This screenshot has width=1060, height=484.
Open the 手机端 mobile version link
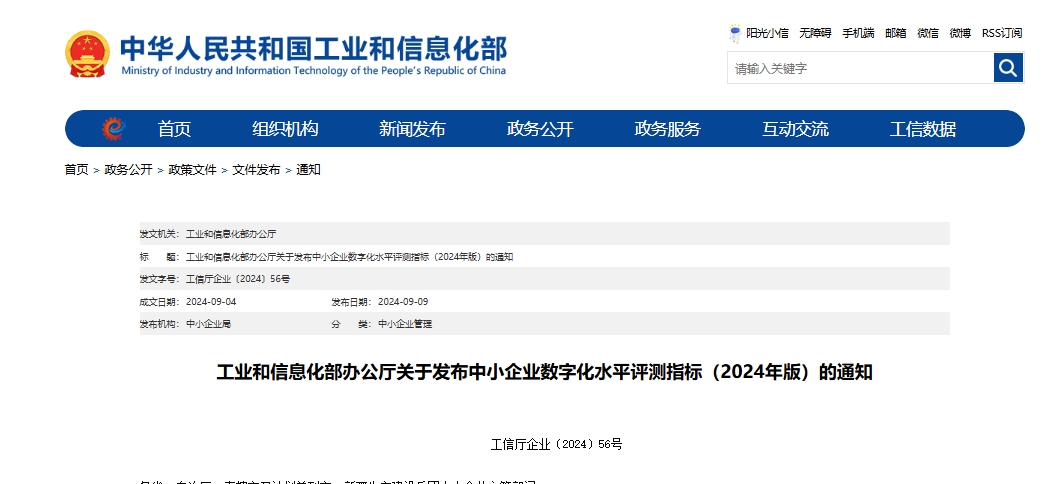858,33
